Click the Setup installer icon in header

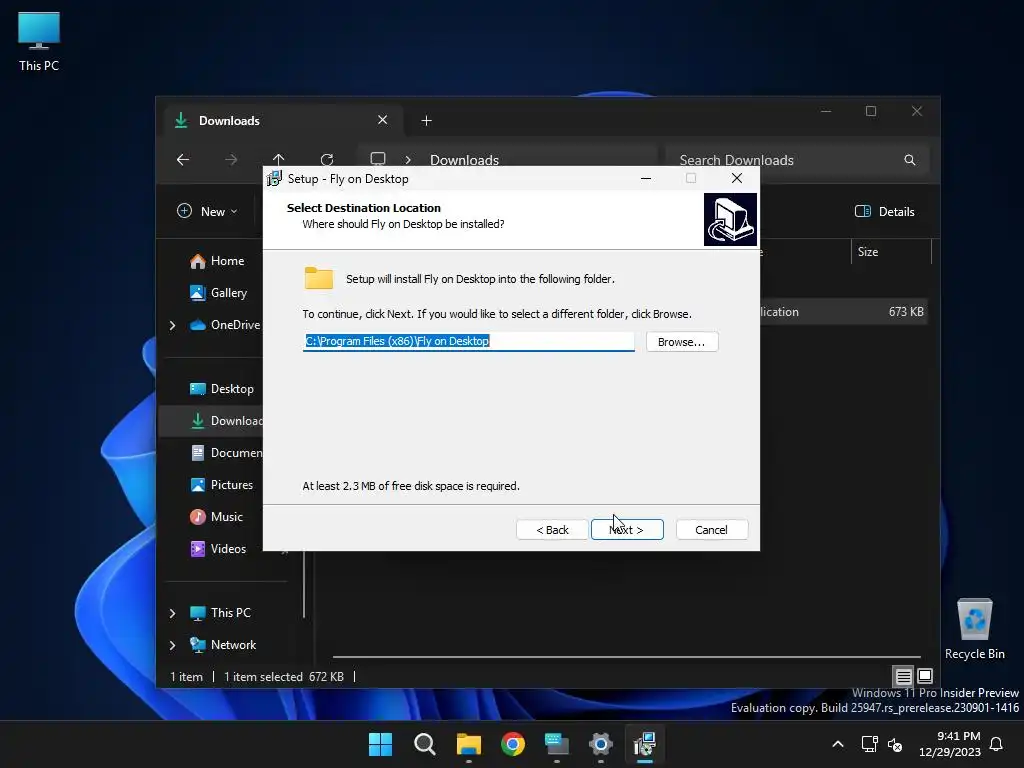click(730, 219)
